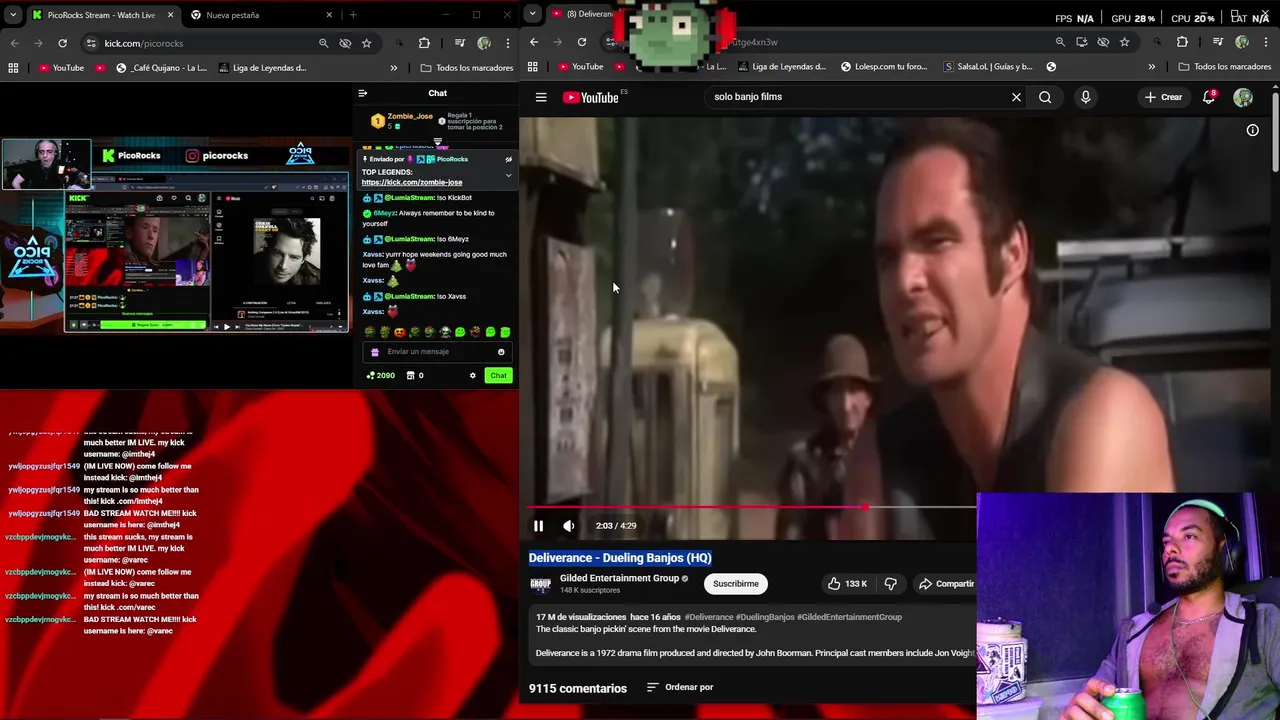This screenshot has width=1280, height=720.
Task: Mute the YouTube video volume
Action: click(x=568, y=525)
